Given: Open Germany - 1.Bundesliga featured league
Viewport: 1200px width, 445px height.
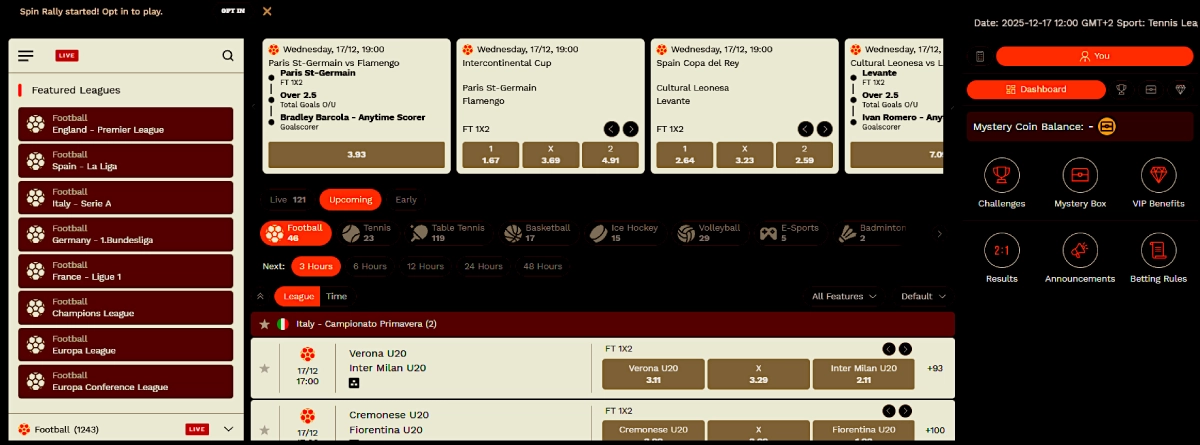Looking at the screenshot, I should [x=125, y=235].
